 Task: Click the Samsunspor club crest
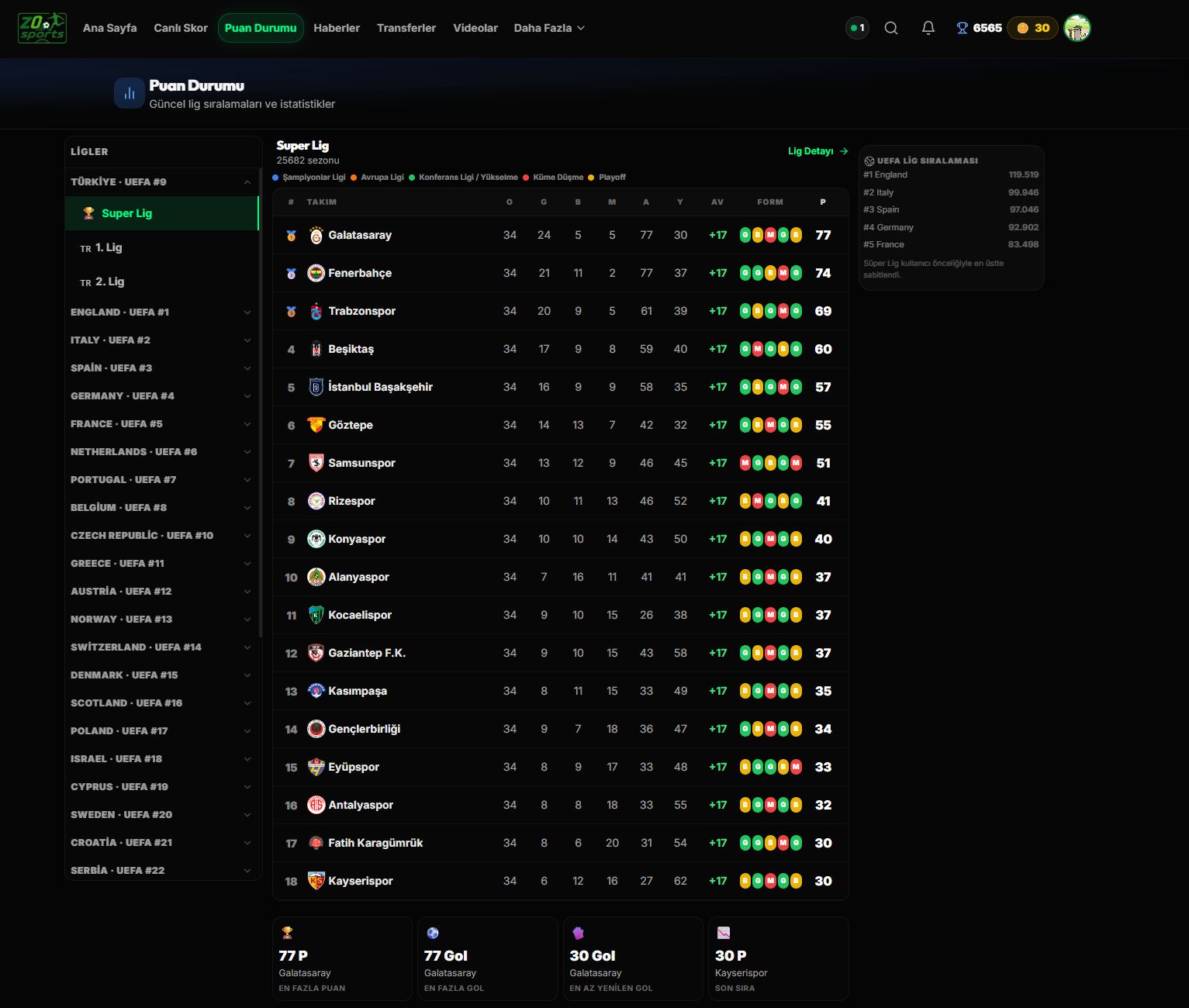click(x=316, y=463)
